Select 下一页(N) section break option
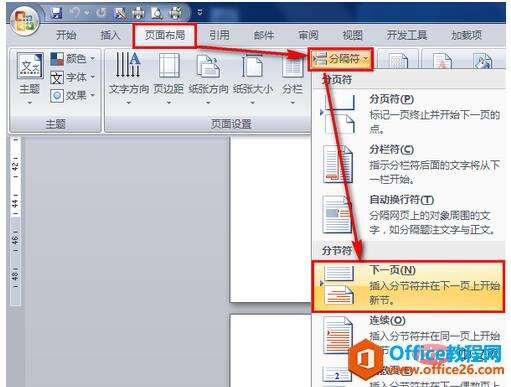This screenshot has height=387, width=511. pyautogui.click(x=408, y=287)
